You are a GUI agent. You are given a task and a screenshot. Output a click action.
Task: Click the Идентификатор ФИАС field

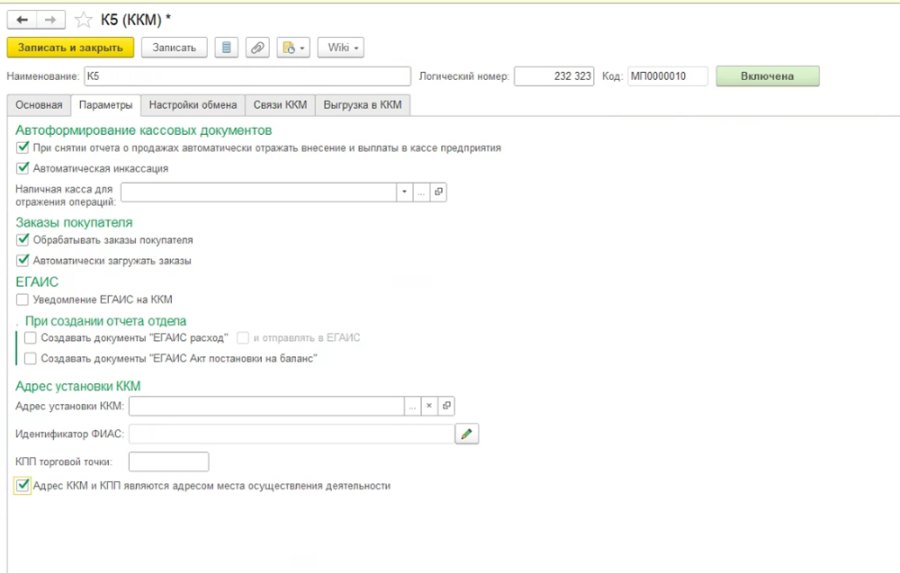pyautogui.click(x=292, y=433)
